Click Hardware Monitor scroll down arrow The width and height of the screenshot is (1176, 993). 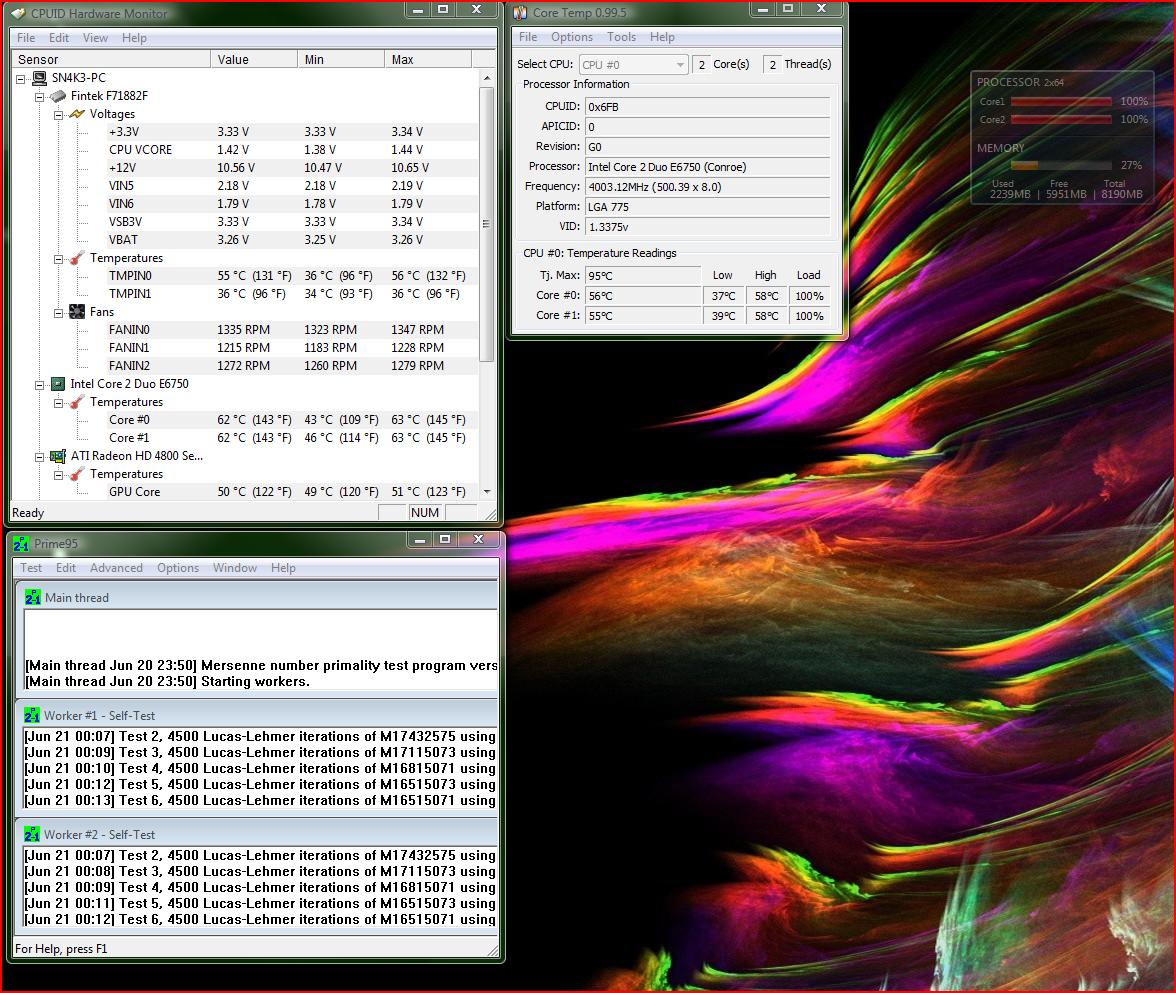(487, 492)
